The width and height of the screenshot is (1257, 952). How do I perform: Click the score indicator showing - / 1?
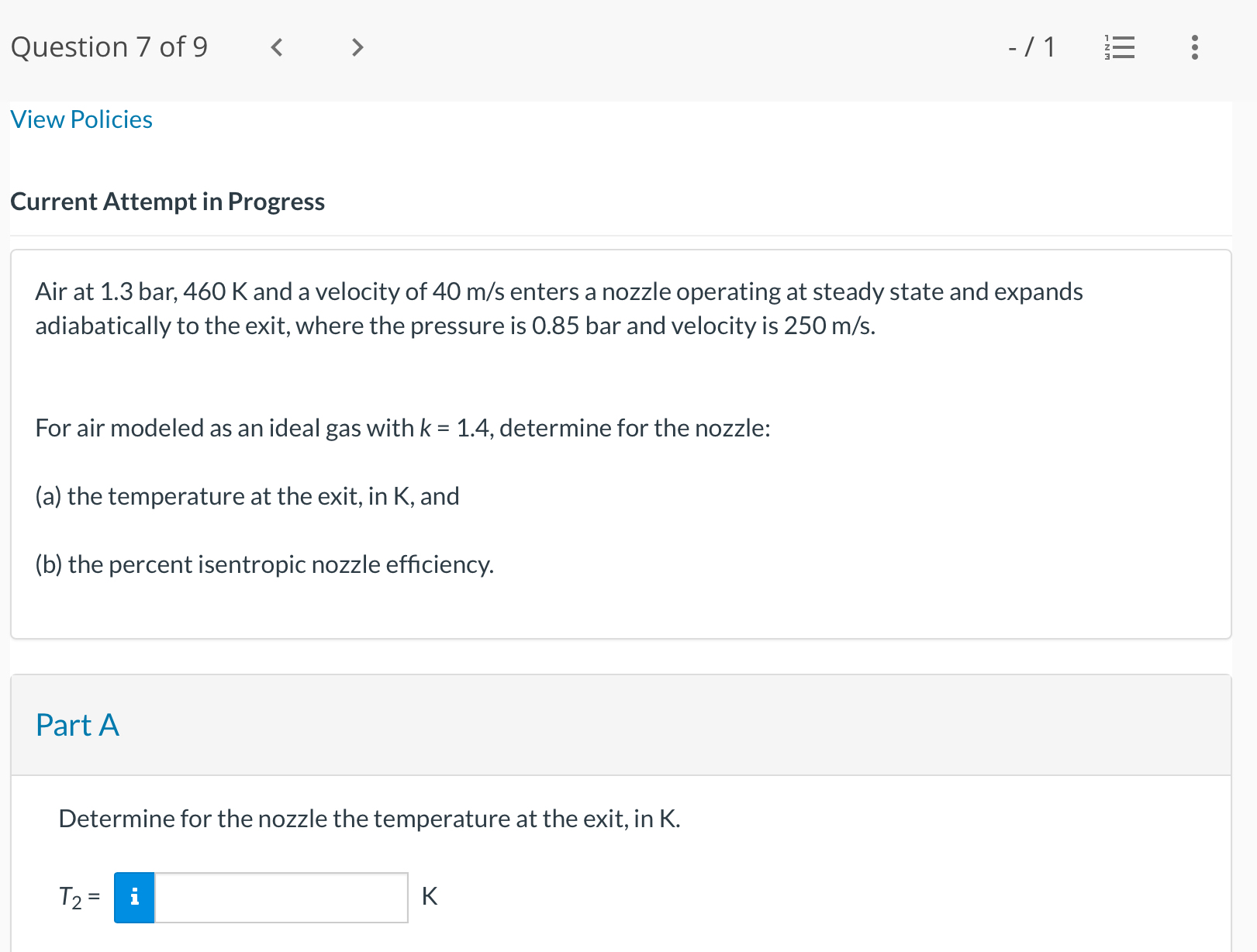point(1031,47)
